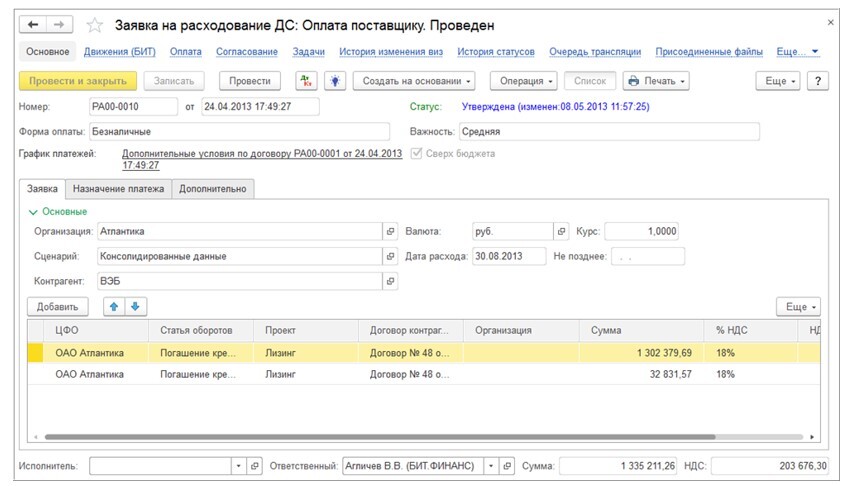
Task: Open the График платежей contract conditions link
Action: click(x=261, y=159)
